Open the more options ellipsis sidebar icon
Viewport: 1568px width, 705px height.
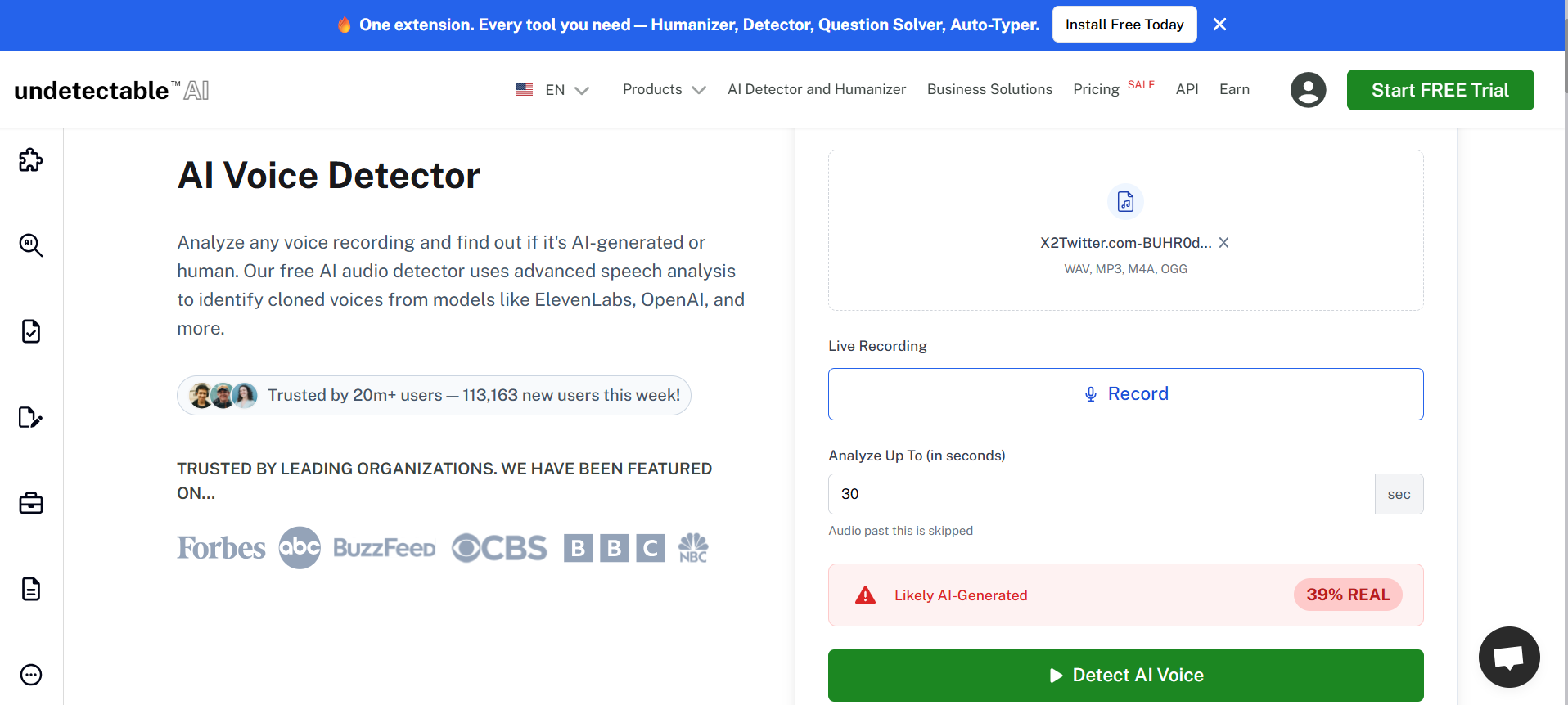[x=31, y=675]
